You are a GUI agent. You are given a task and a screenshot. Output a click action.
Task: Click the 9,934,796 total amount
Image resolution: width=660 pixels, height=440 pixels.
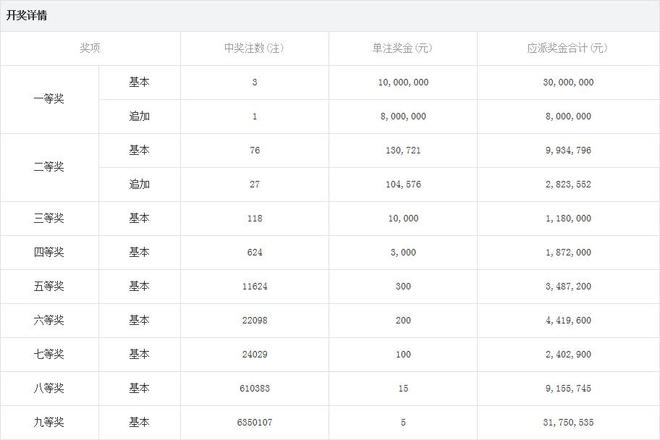point(568,151)
